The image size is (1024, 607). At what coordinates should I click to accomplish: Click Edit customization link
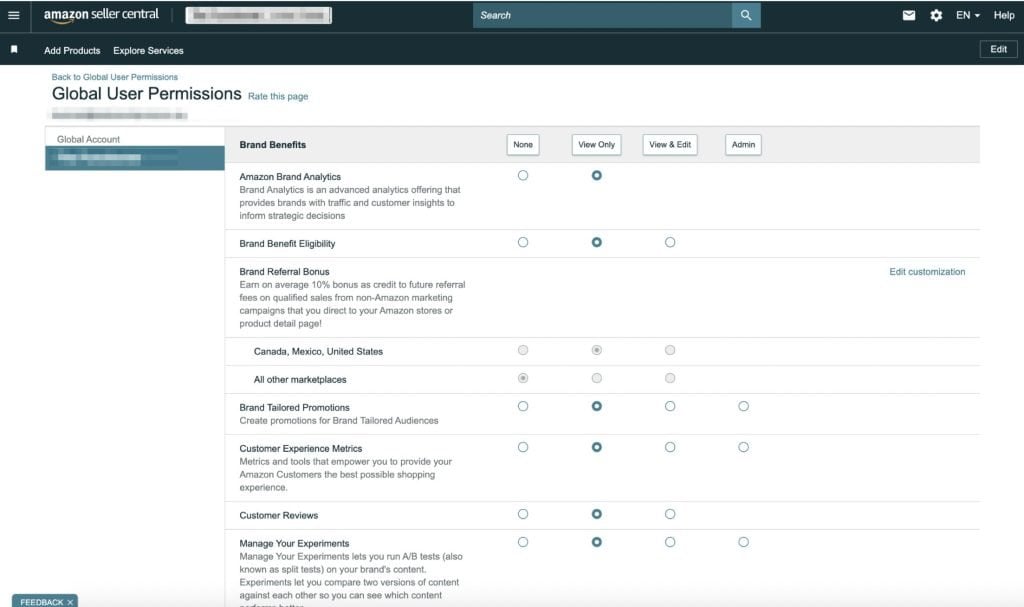pyautogui.click(x=927, y=272)
